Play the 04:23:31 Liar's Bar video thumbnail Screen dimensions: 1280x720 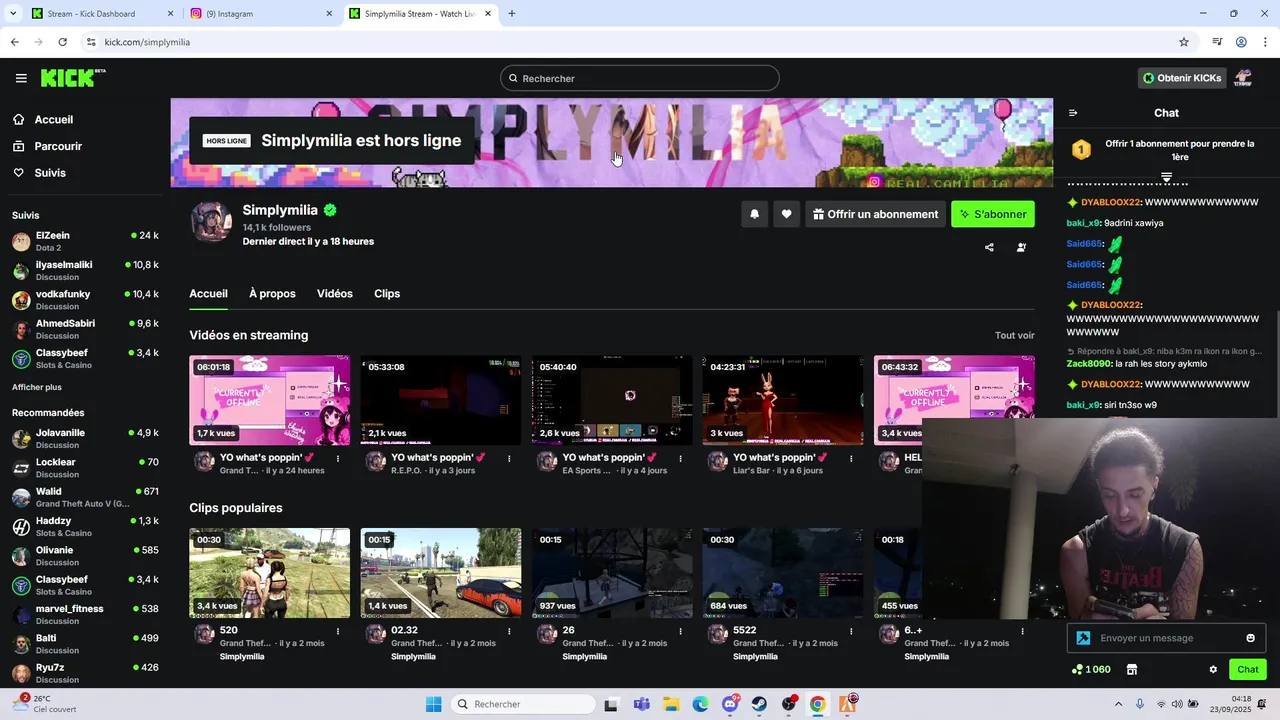pos(783,400)
